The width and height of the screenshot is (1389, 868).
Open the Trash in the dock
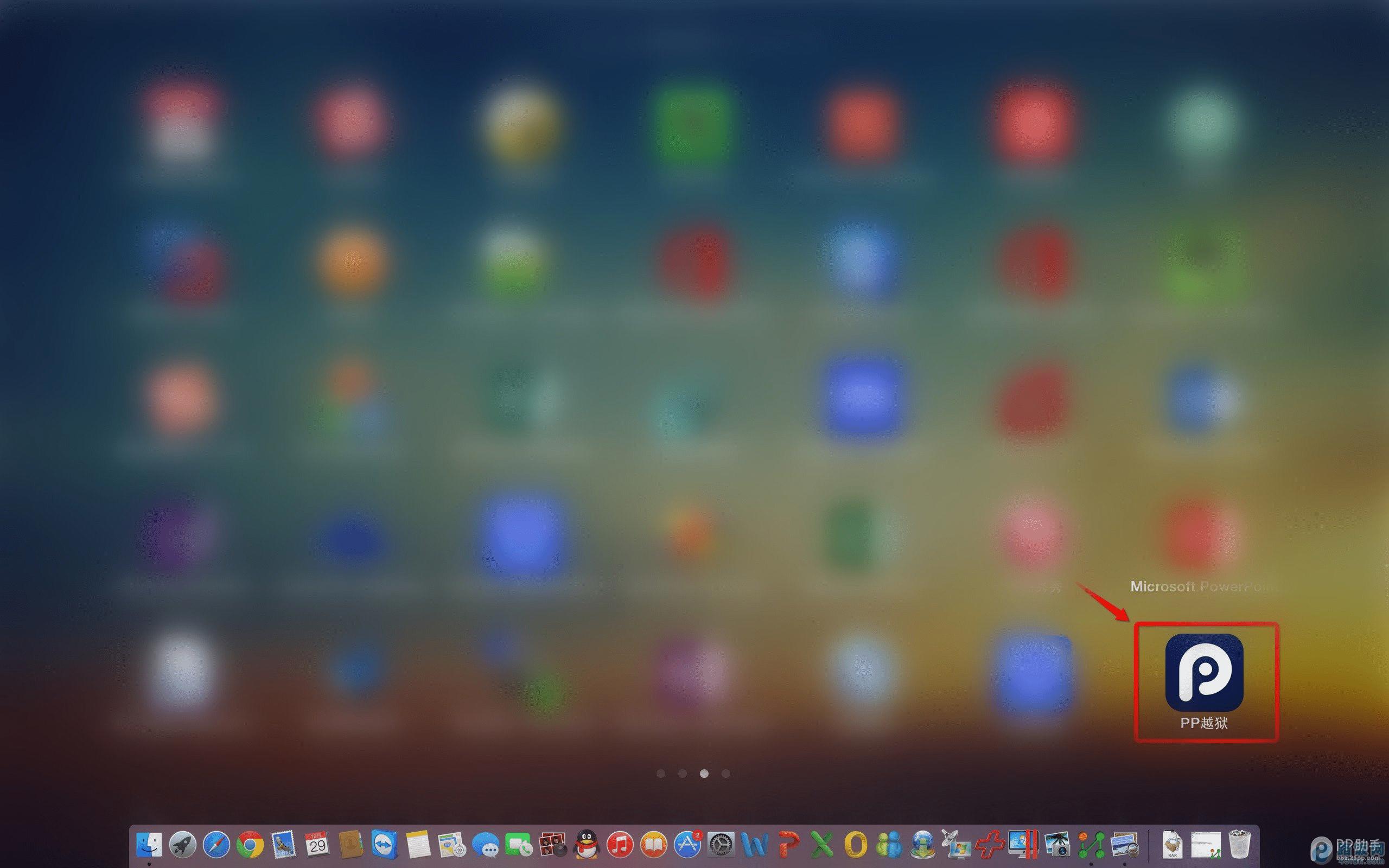coord(1239,845)
